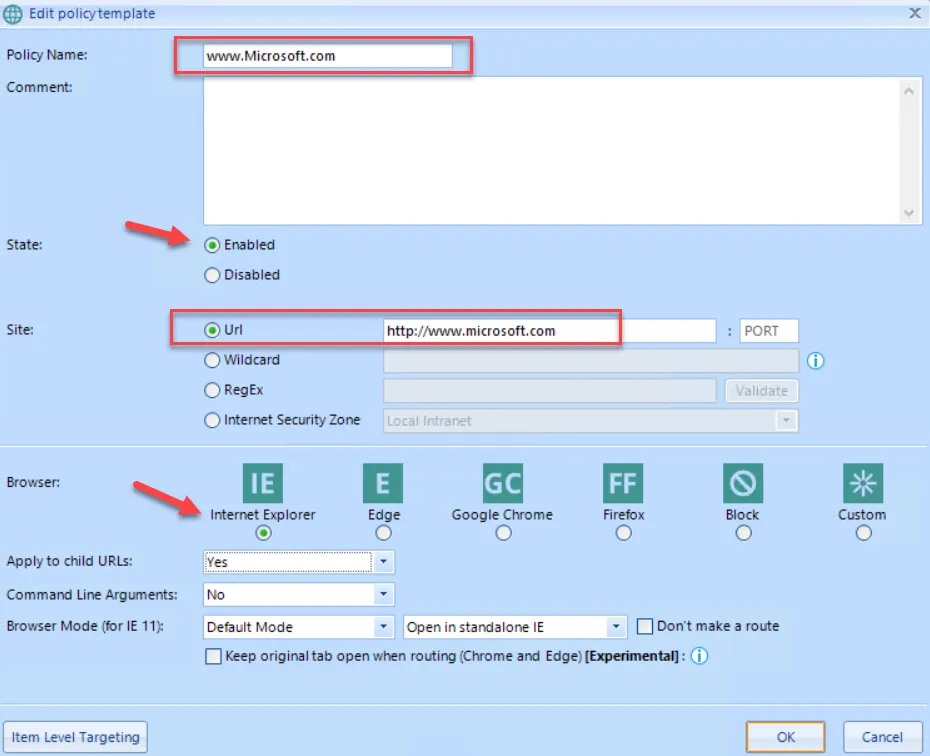This screenshot has width=930, height=756.
Task: Choose the RegEx site option
Action: (212, 390)
